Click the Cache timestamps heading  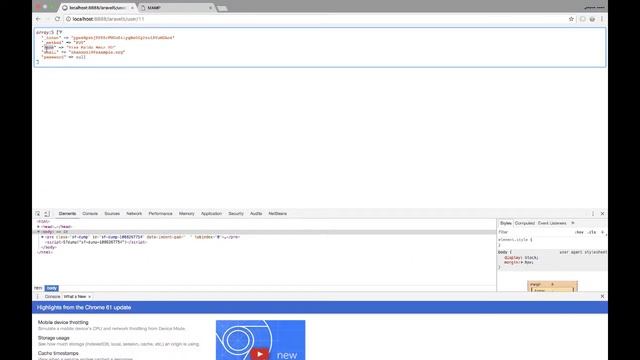[x=58, y=353]
